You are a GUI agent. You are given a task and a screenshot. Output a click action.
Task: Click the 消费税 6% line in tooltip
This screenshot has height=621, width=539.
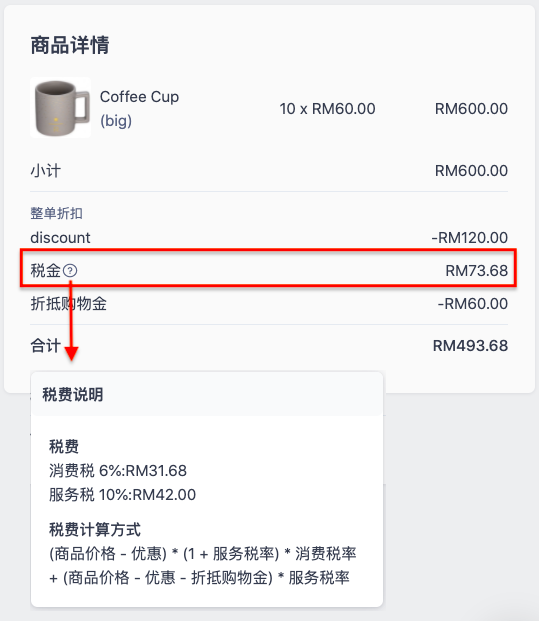tap(118, 471)
